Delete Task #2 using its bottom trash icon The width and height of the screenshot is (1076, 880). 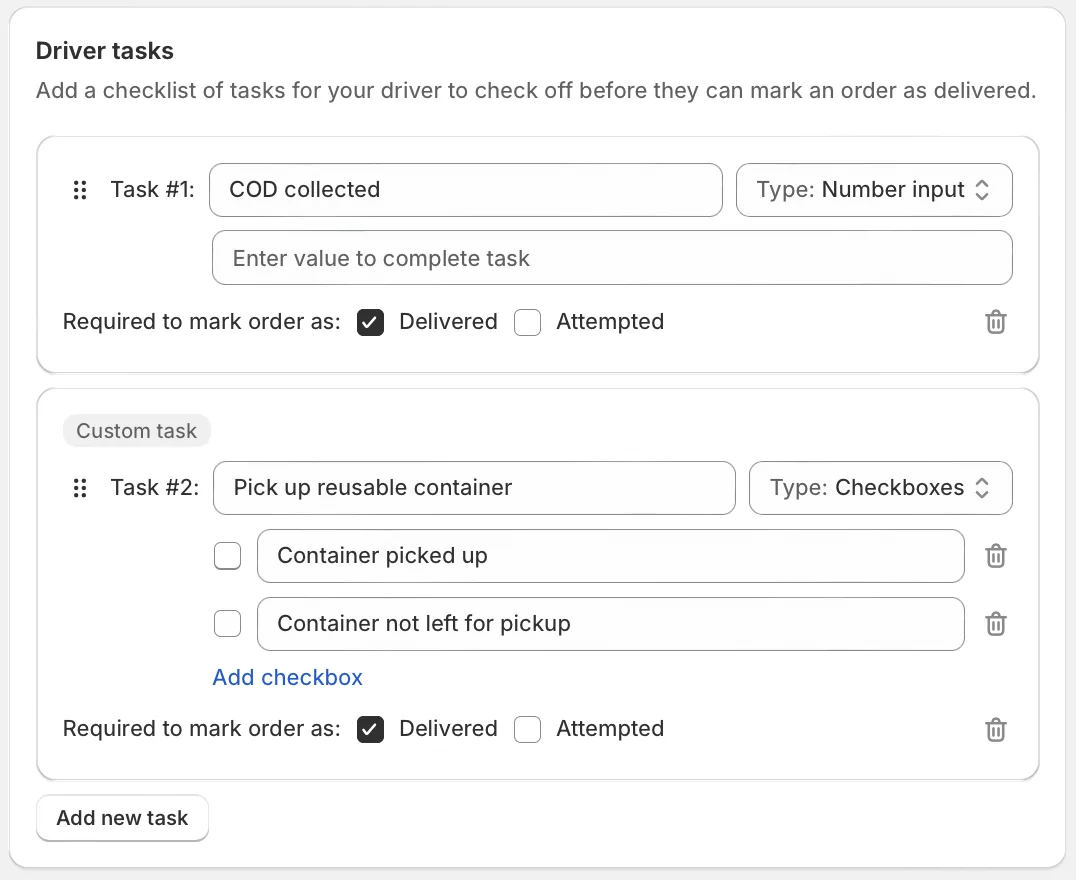(x=996, y=730)
